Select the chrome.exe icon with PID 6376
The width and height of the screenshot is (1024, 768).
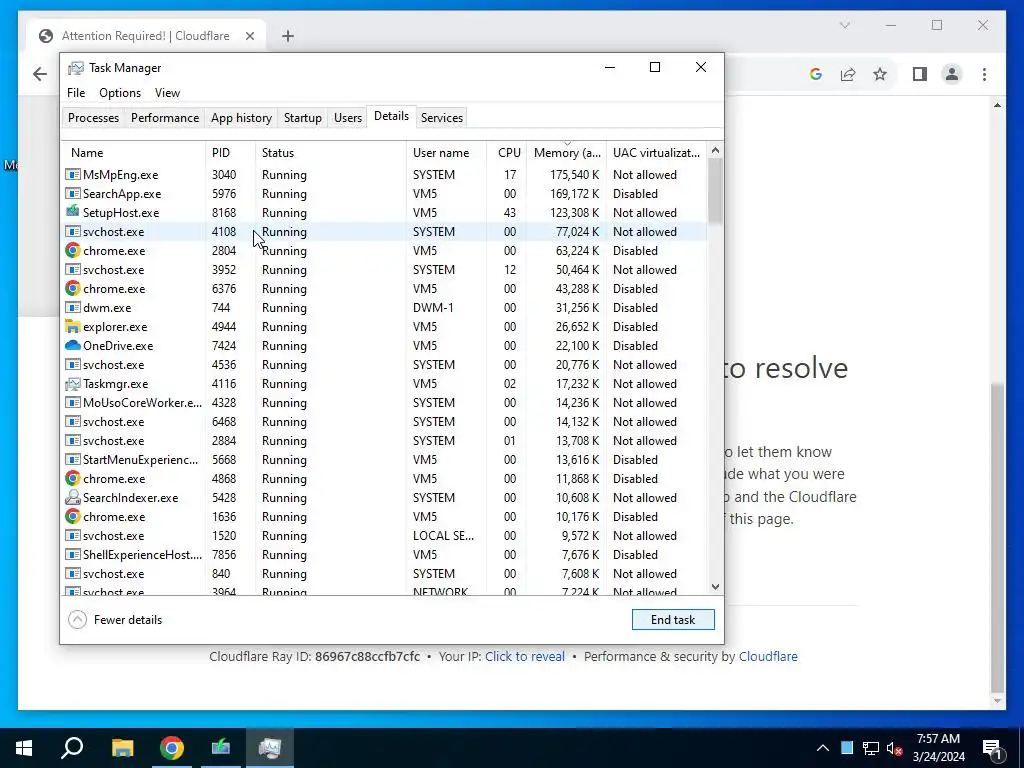(x=72, y=288)
